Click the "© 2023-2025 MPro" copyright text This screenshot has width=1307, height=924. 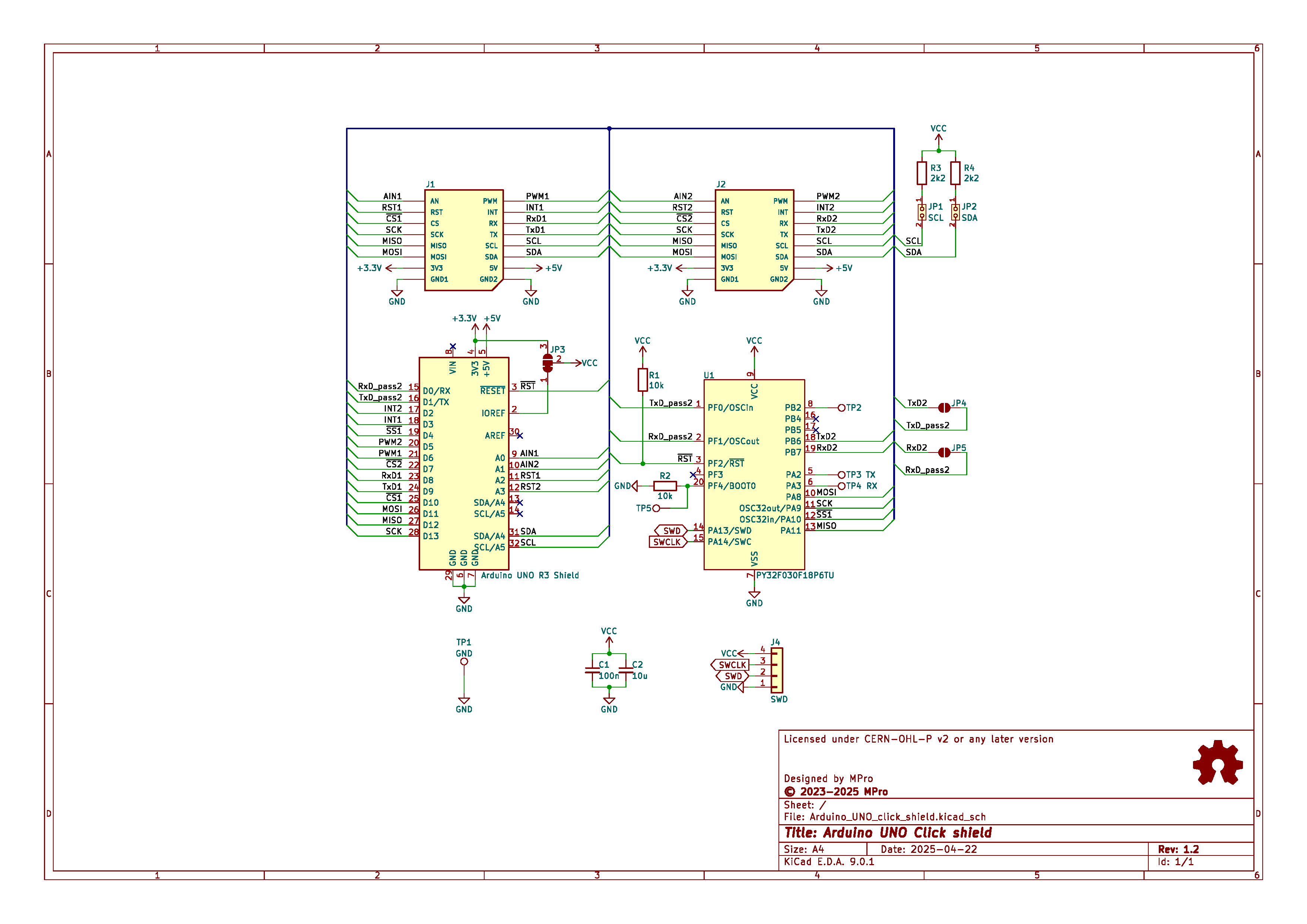(x=836, y=791)
